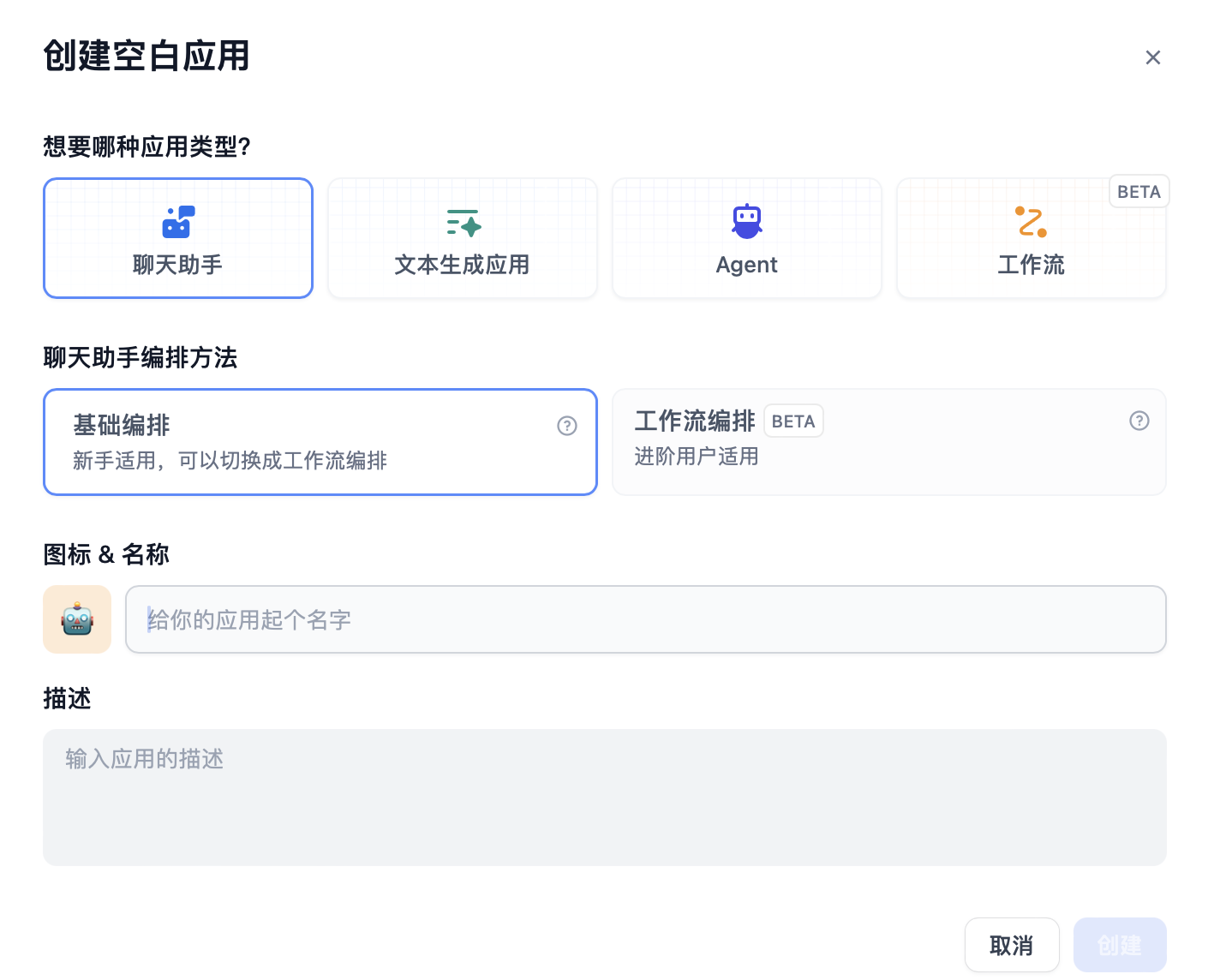Select the 基础编排 orchestration method

pos(320,442)
